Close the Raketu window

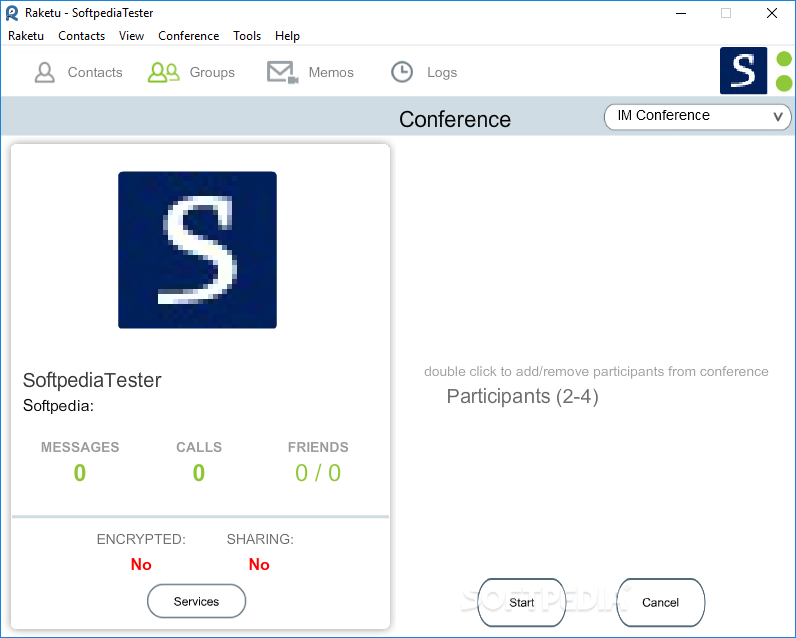pyautogui.click(x=772, y=13)
